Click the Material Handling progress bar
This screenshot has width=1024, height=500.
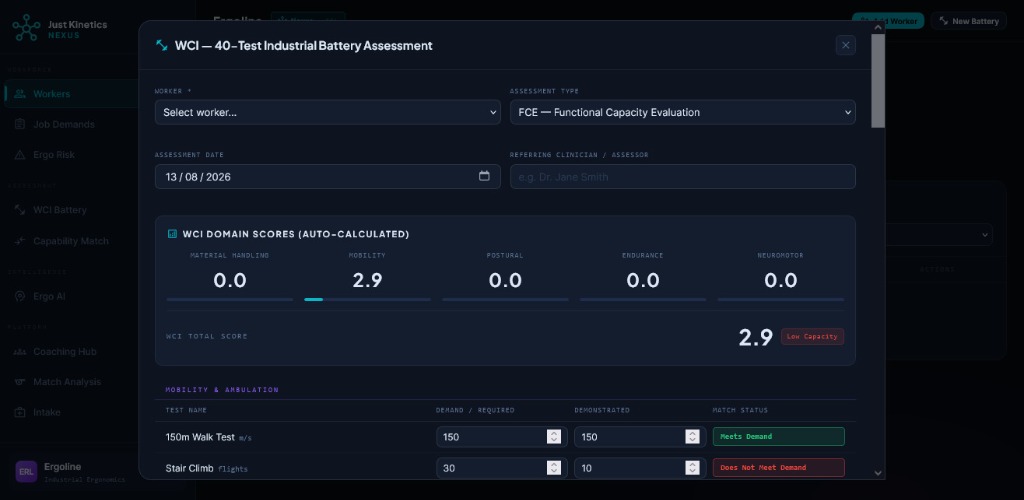point(230,300)
